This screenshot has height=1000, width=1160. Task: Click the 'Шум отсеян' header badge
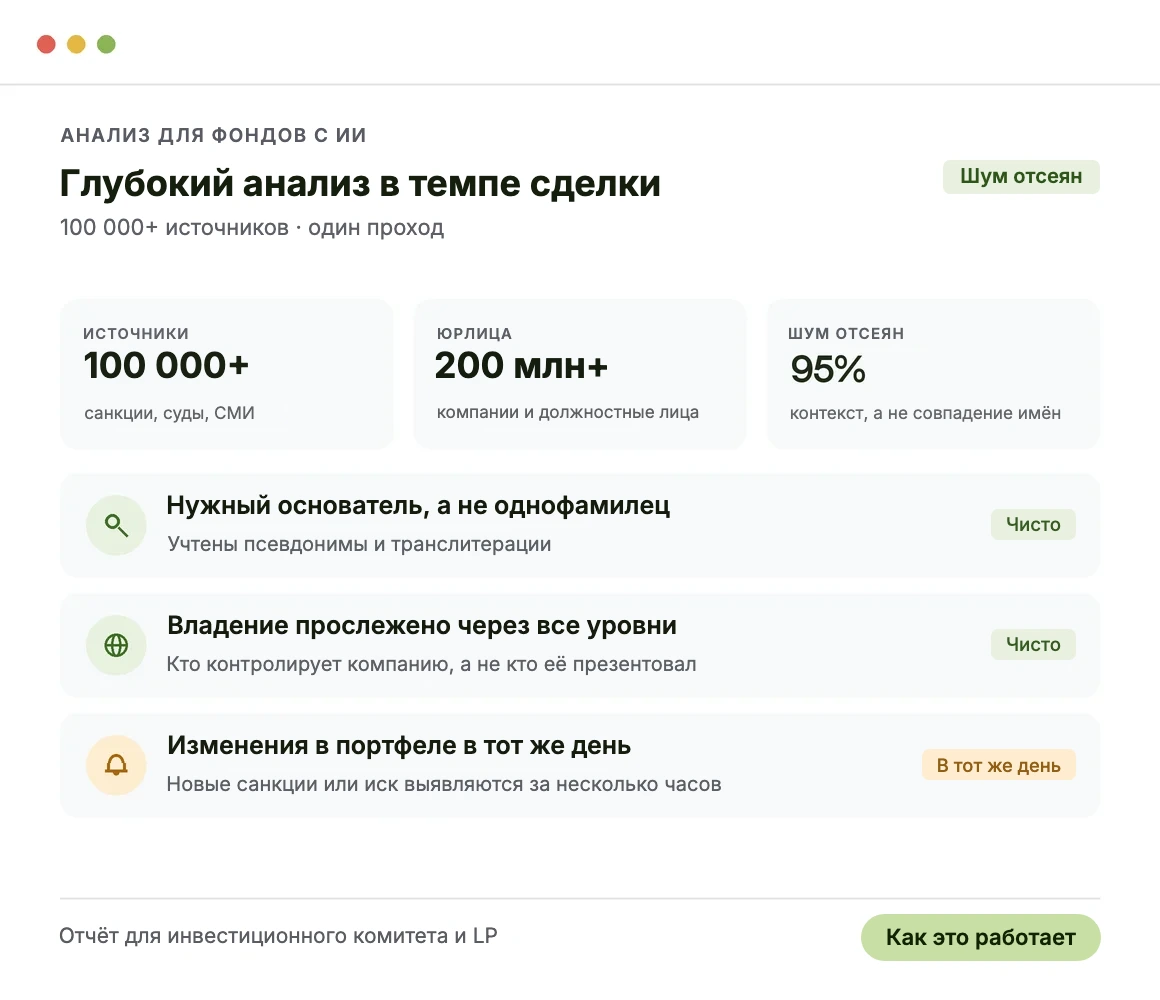click(1021, 177)
